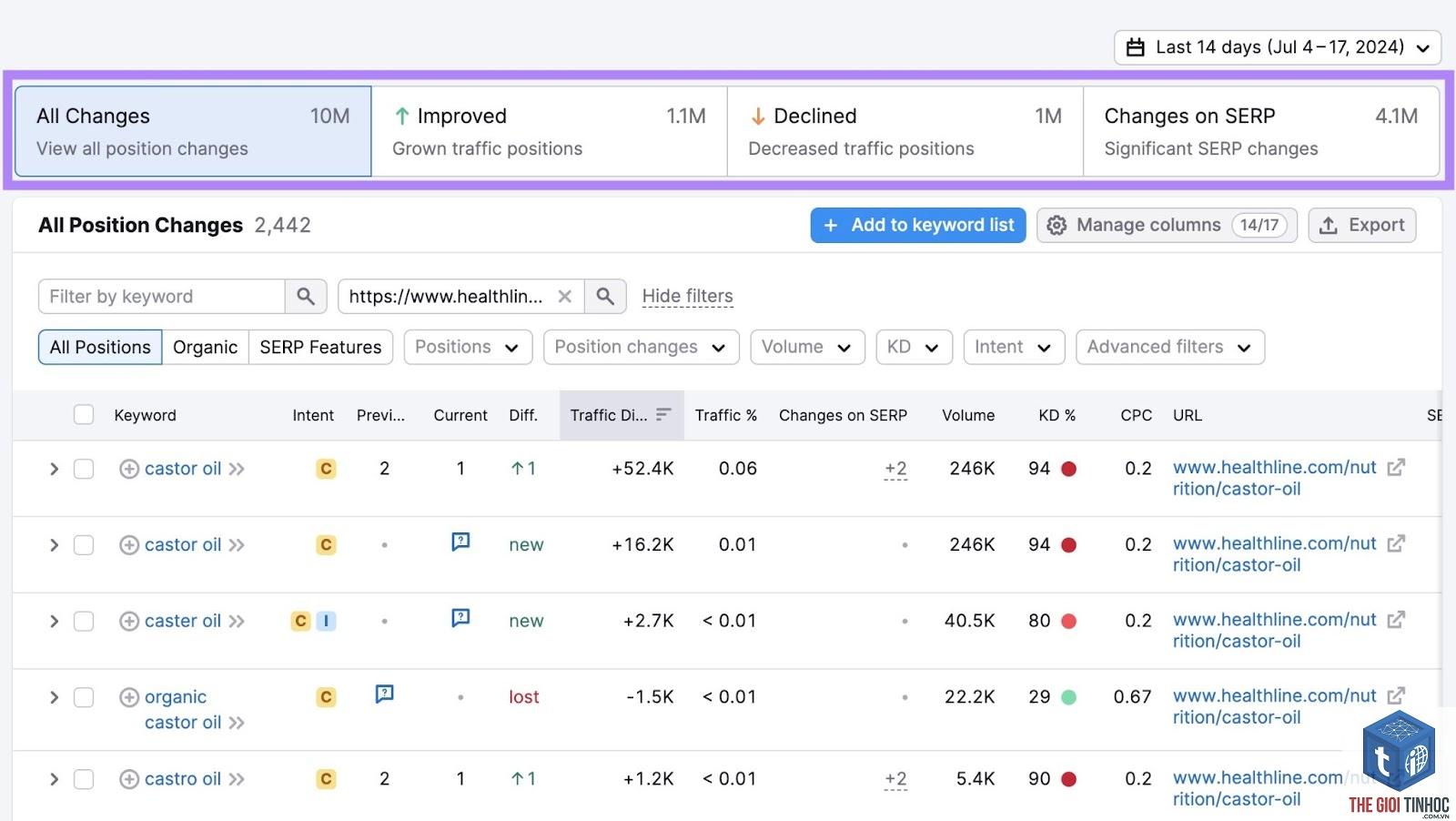Click plus icon beside organic castor oil keyword

click(129, 697)
